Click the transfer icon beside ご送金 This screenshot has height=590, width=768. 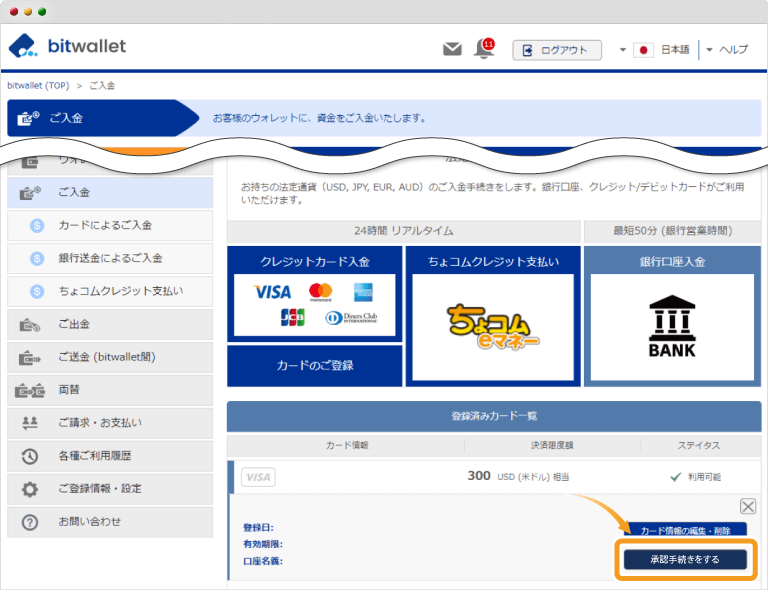click(x=30, y=358)
